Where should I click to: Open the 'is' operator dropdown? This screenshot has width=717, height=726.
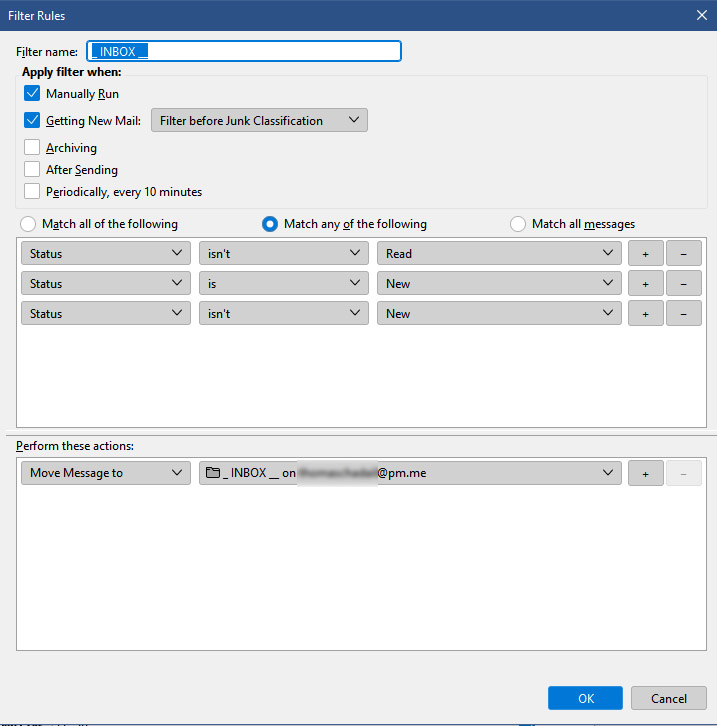[284, 283]
